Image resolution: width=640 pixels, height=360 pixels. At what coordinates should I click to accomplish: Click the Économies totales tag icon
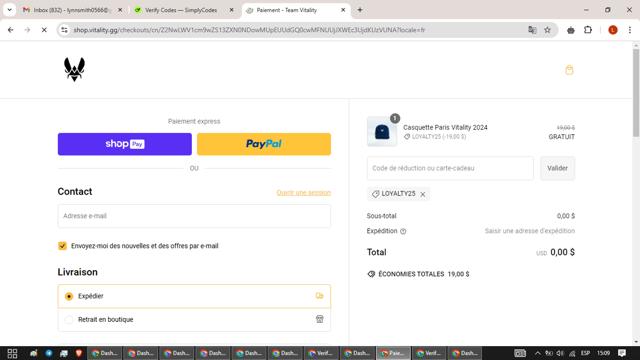tap(371, 274)
